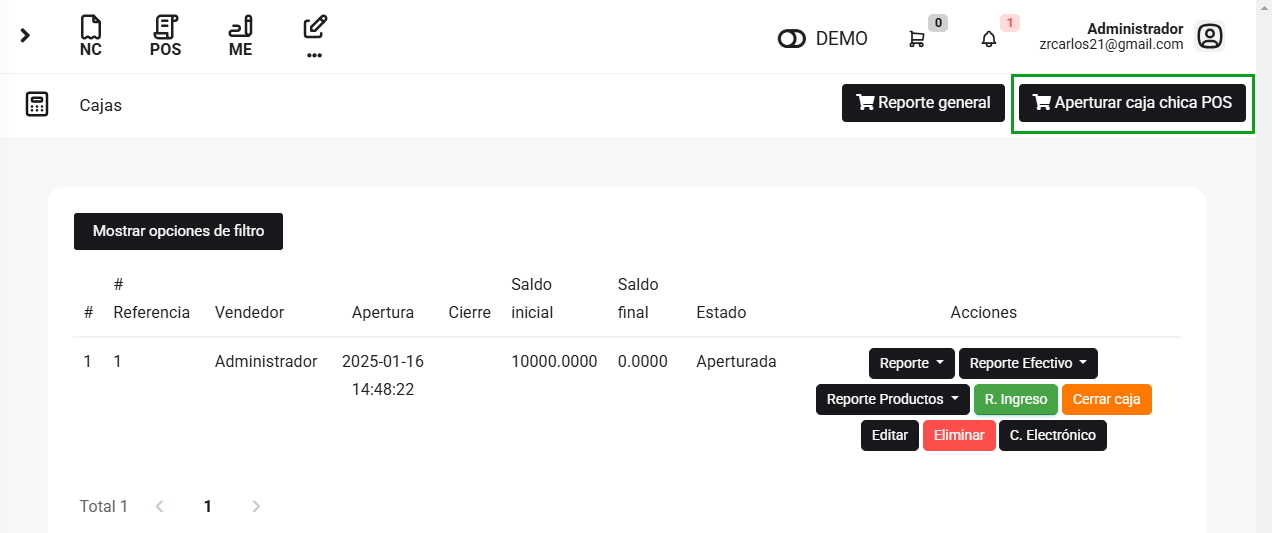Viewport: 1272px width, 533px height.
Task: Open the Reporte Efectivo dropdown
Action: 1028,363
